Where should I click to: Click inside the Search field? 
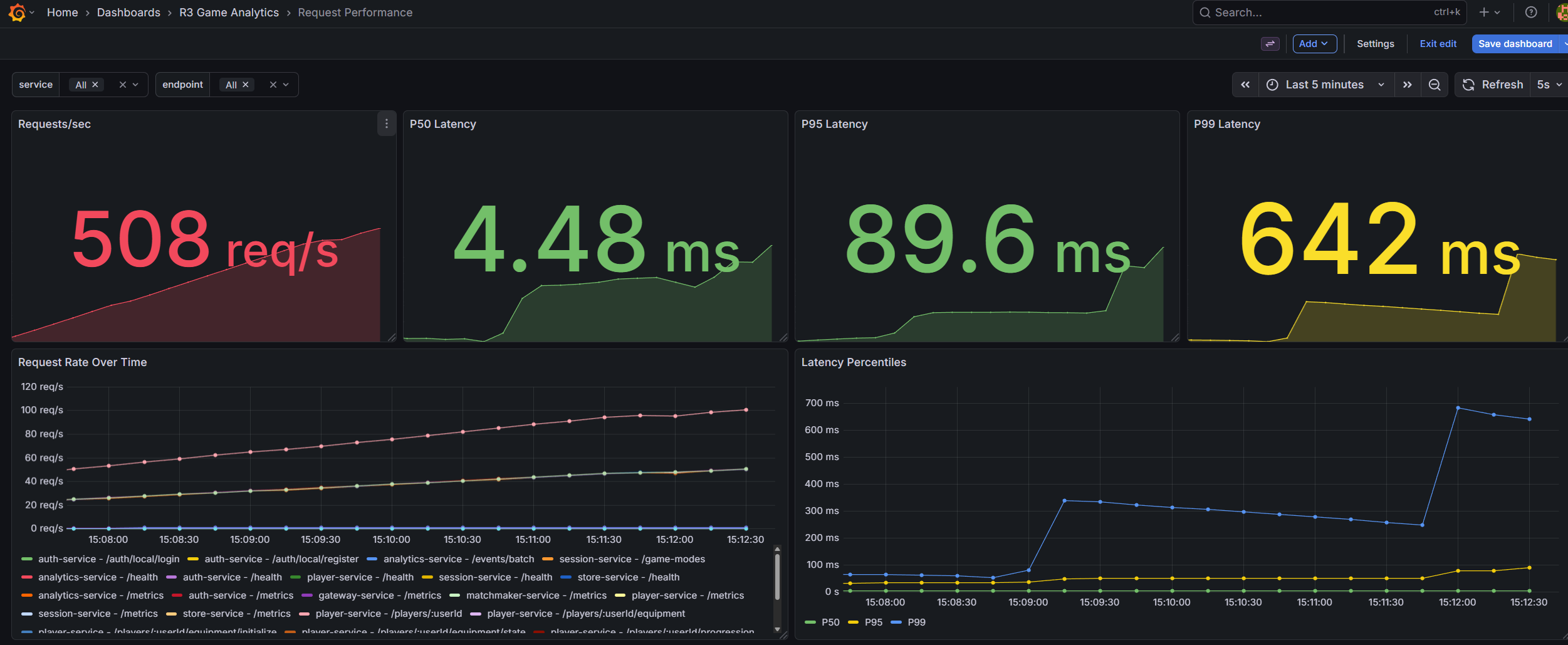(x=1316, y=12)
